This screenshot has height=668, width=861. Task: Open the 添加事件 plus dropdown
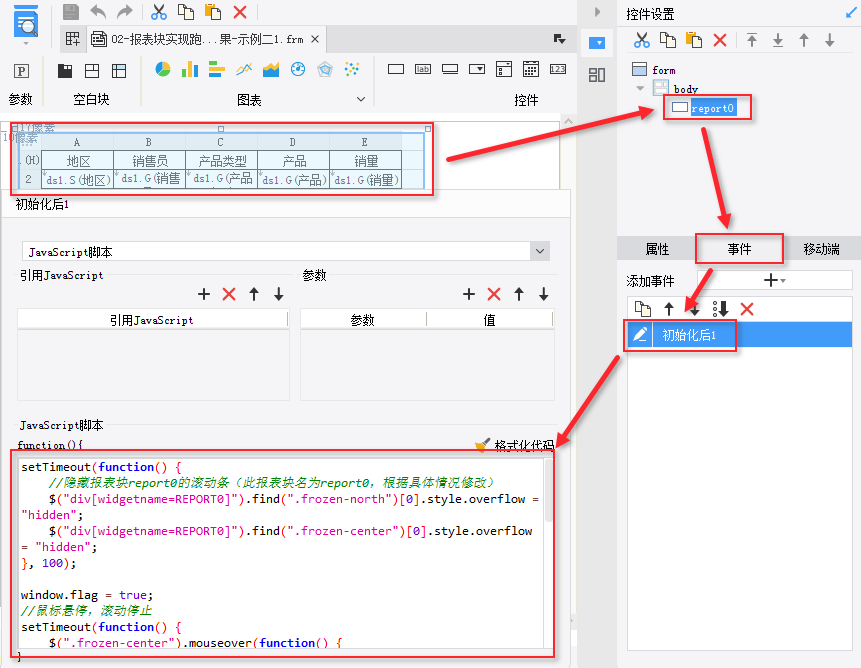tap(774, 281)
